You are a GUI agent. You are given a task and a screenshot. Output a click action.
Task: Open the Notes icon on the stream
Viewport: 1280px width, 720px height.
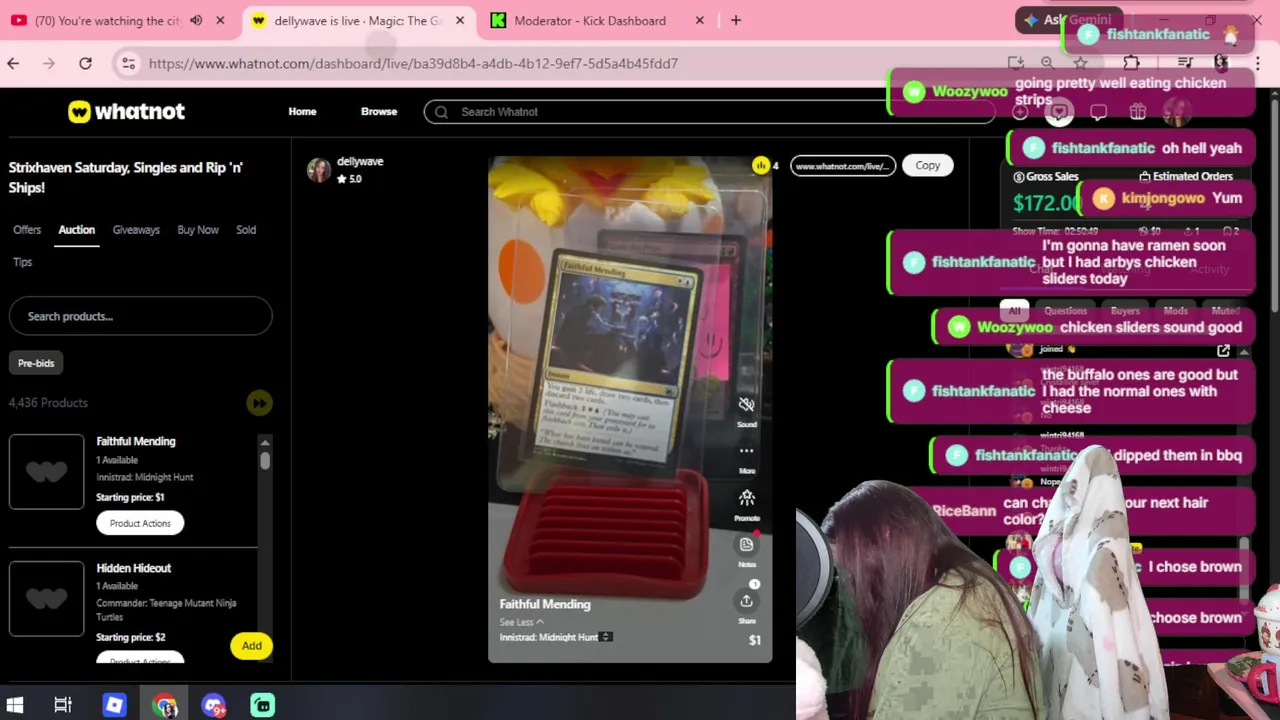coord(746,544)
